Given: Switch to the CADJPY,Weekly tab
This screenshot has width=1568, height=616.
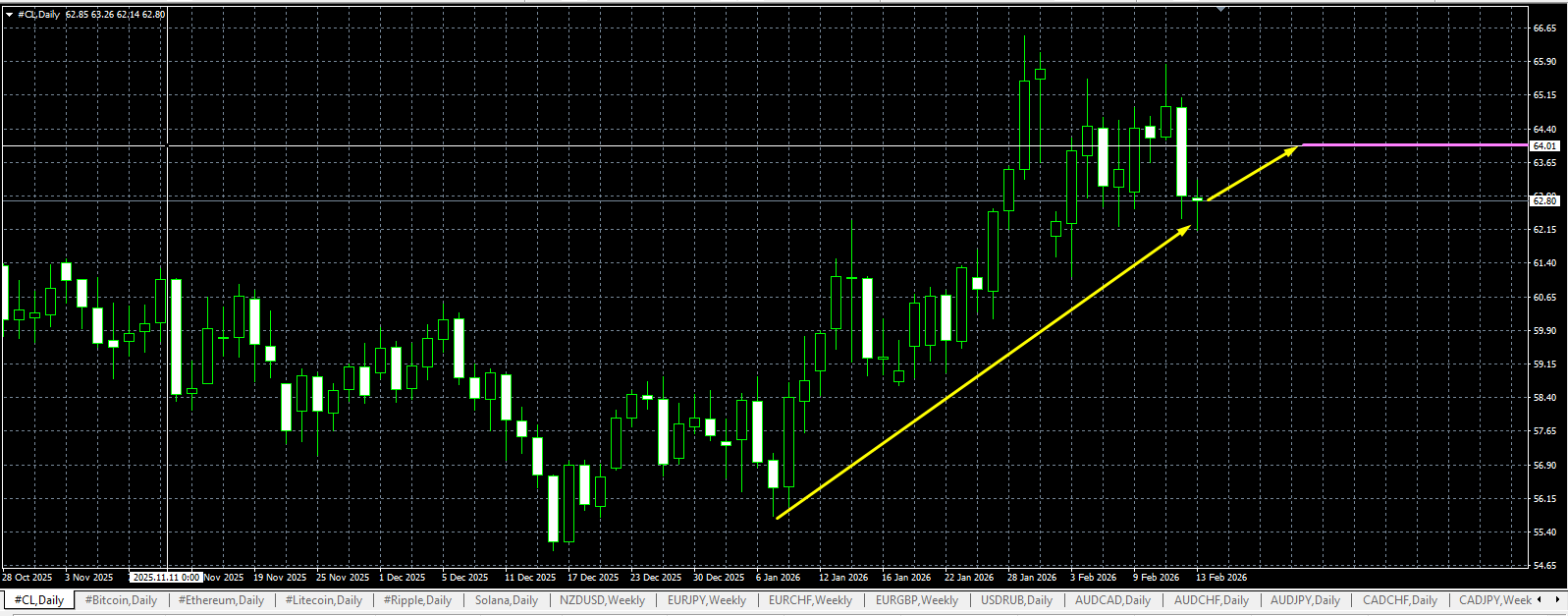Looking at the screenshot, I should [x=1494, y=600].
